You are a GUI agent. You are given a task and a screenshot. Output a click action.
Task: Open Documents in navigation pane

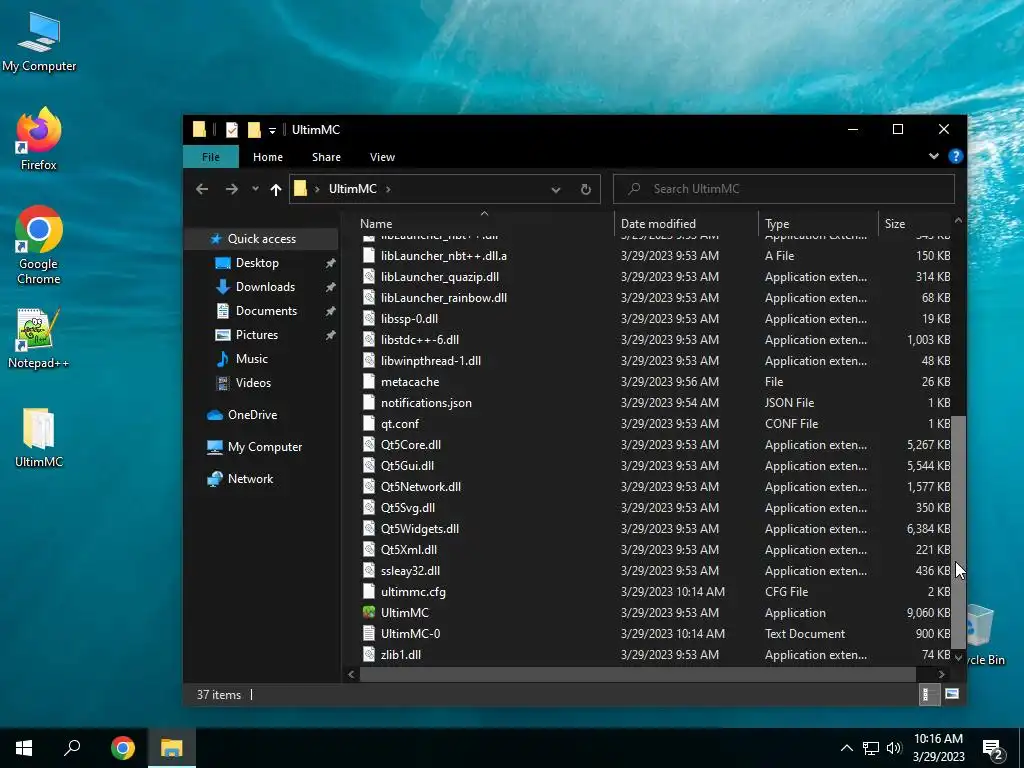[x=266, y=311]
